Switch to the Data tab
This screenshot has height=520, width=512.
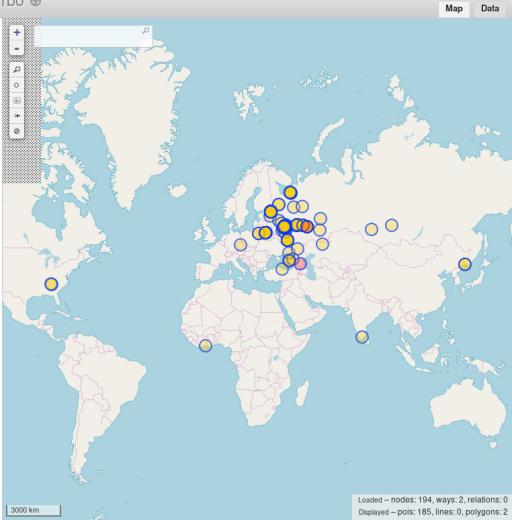pos(490,8)
